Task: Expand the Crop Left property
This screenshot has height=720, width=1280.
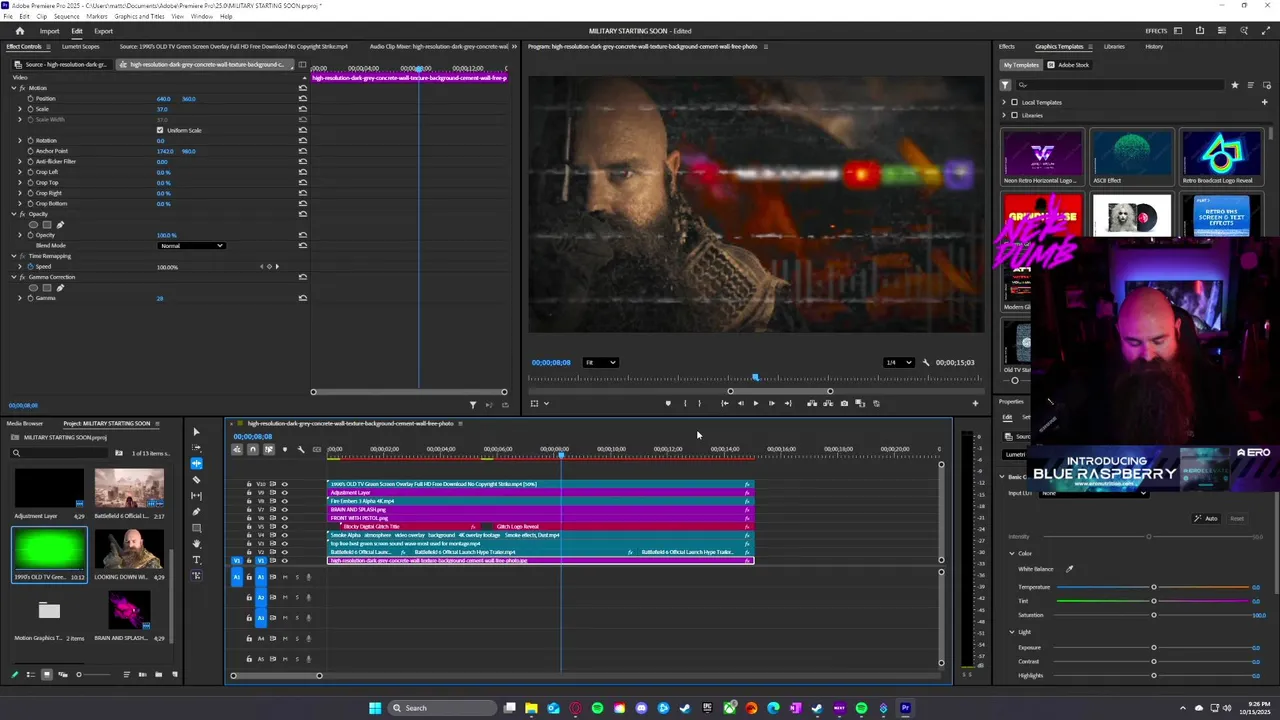Action: (20, 172)
